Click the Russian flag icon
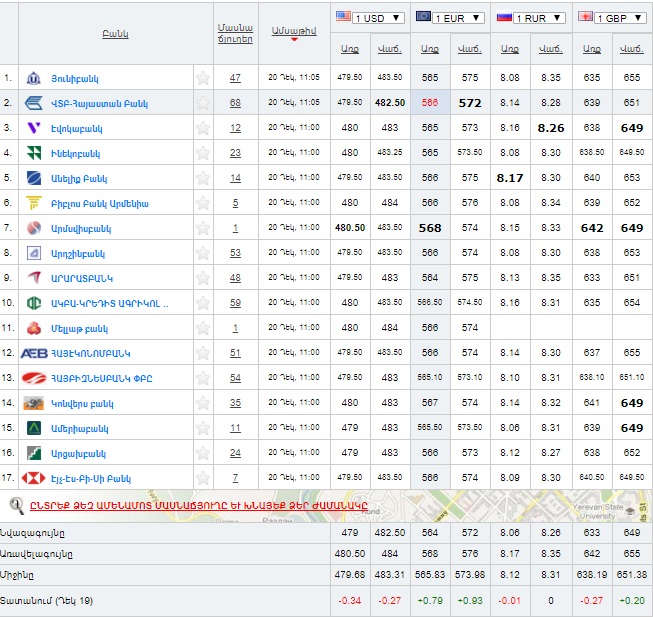The width and height of the screenshot is (653, 617). click(x=504, y=17)
